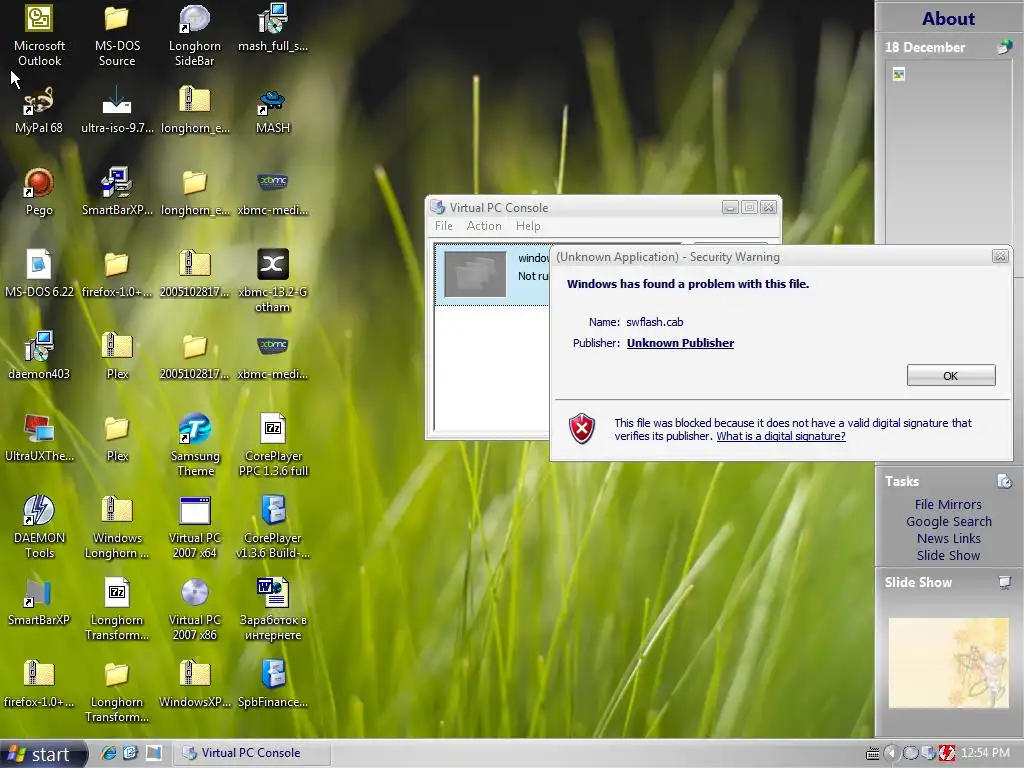Image resolution: width=1024 pixels, height=768 pixels.
Task: Open the Start menu
Action: pyautogui.click(x=43, y=754)
